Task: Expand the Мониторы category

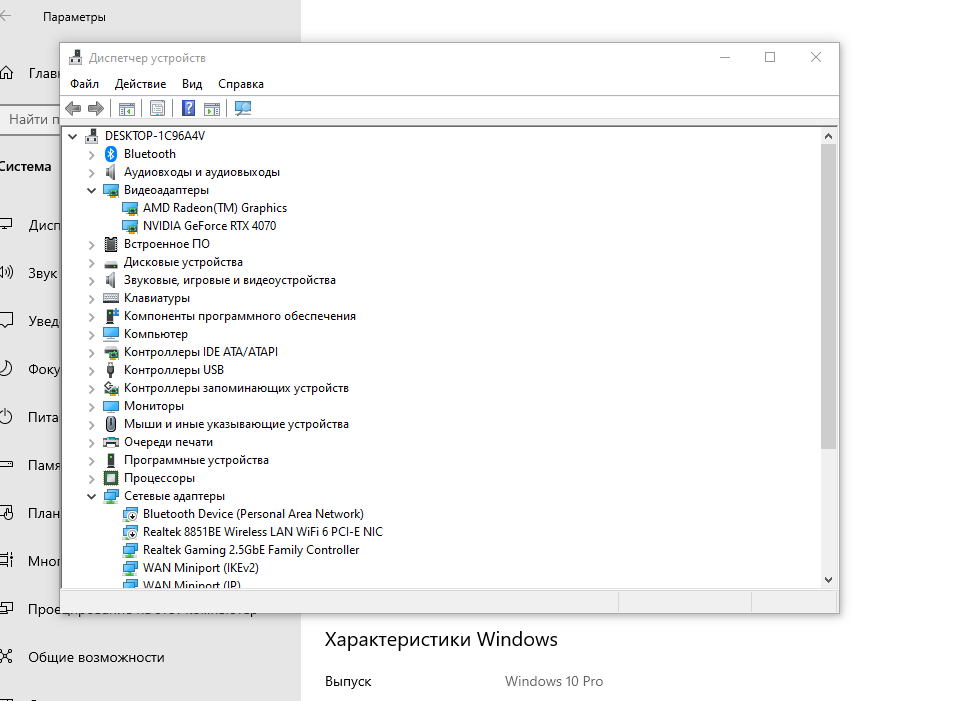Action: pyautogui.click(x=92, y=407)
